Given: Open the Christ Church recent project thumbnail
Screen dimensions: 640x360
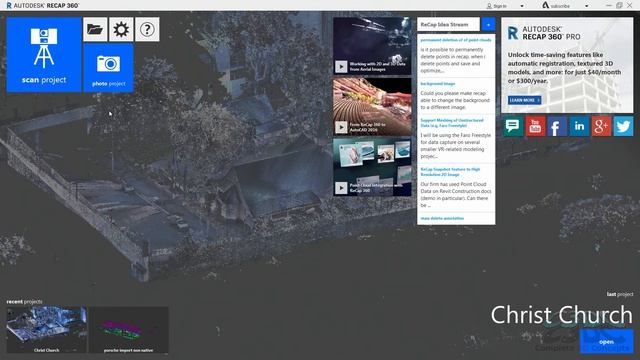Looking at the screenshot, I should point(47,330).
